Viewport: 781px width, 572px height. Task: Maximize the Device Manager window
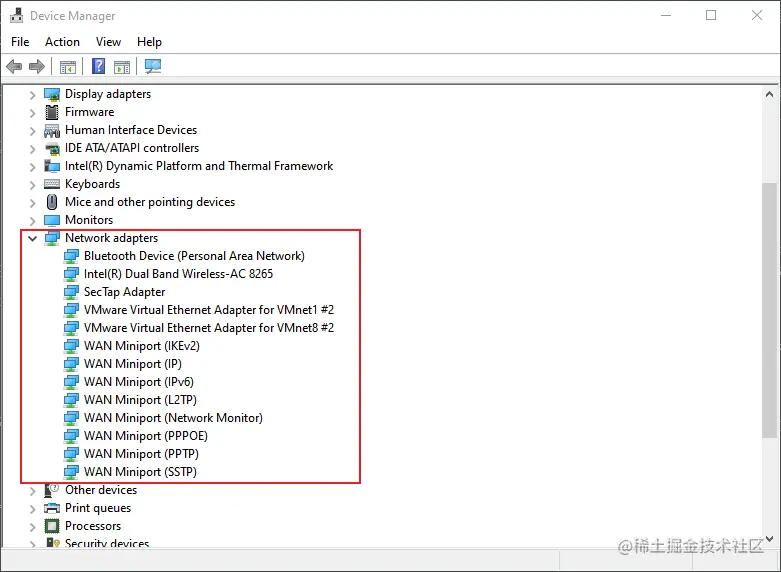(x=711, y=15)
